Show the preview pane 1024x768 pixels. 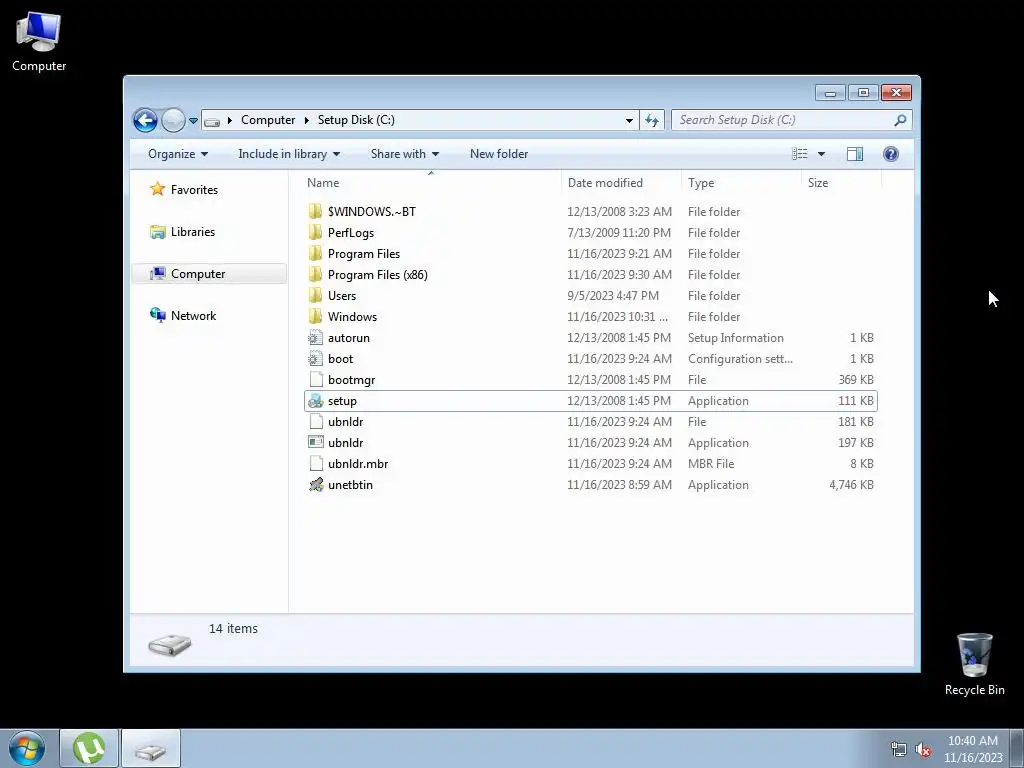click(x=854, y=154)
